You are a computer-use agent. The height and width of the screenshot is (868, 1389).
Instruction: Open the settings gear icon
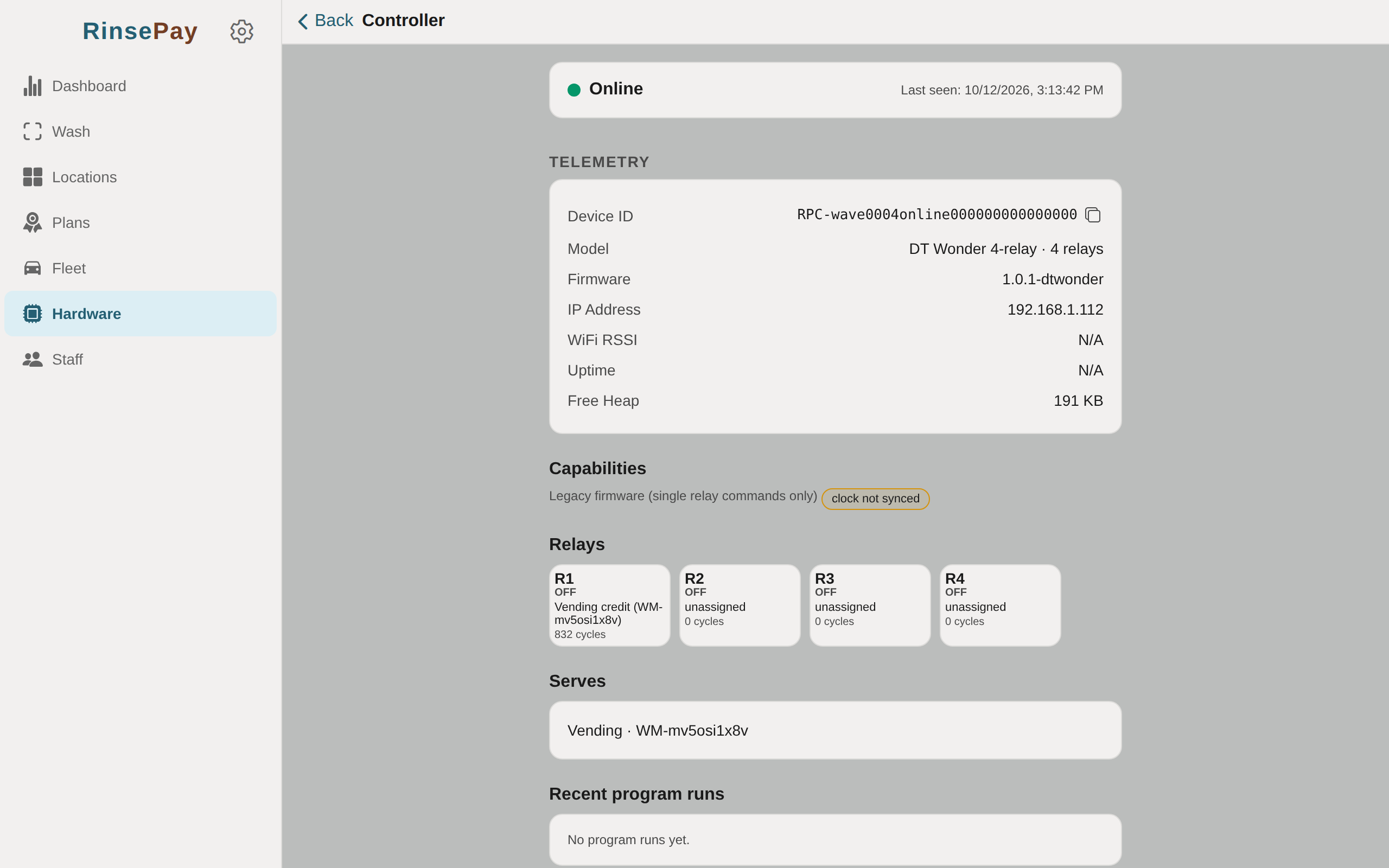pyautogui.click(x=241, y=31)
